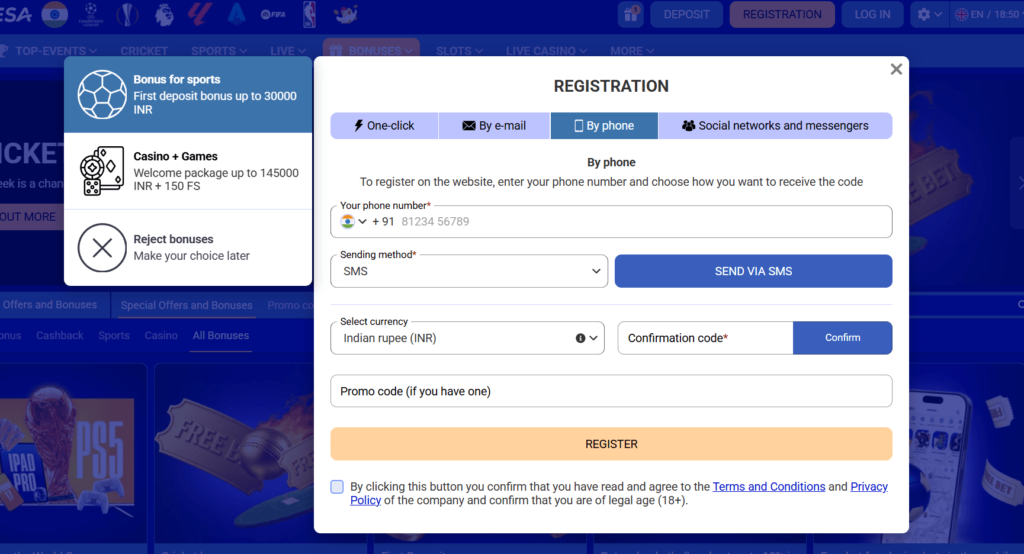
Task: Open the Champions League icon shortcut
Action: [91, 14]
